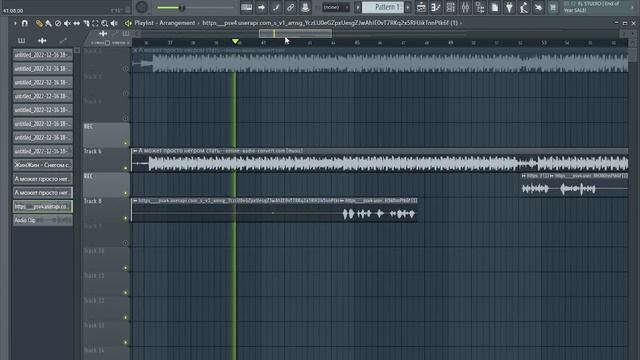Click the link chain icon in top toolbar
The width and height of the screenshot is (640, 360).
coord(290,7)
